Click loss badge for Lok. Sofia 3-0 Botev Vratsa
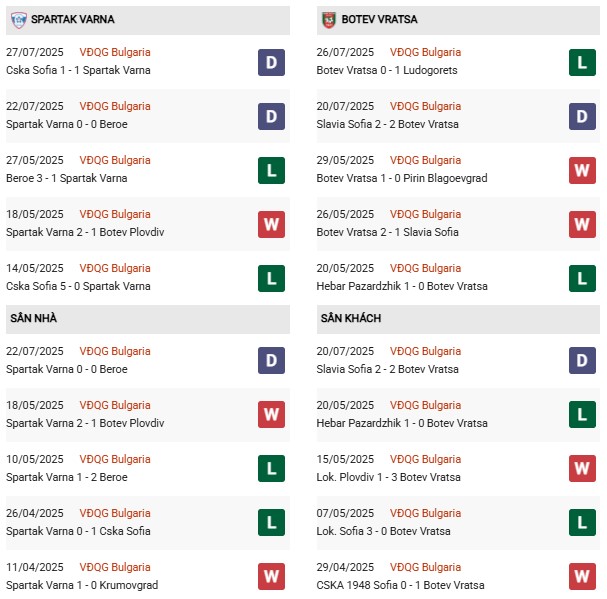The width and height of the screenshot is (607, 599). [x=582, y=524]
